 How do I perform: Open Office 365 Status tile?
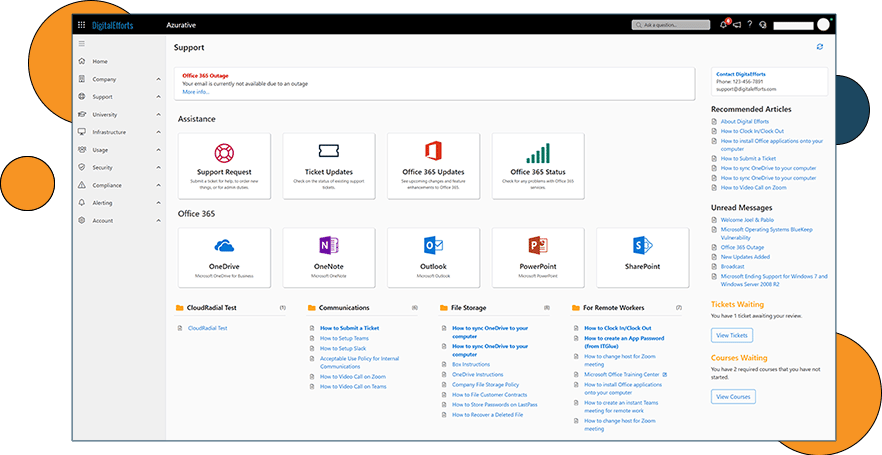point(538,166)
